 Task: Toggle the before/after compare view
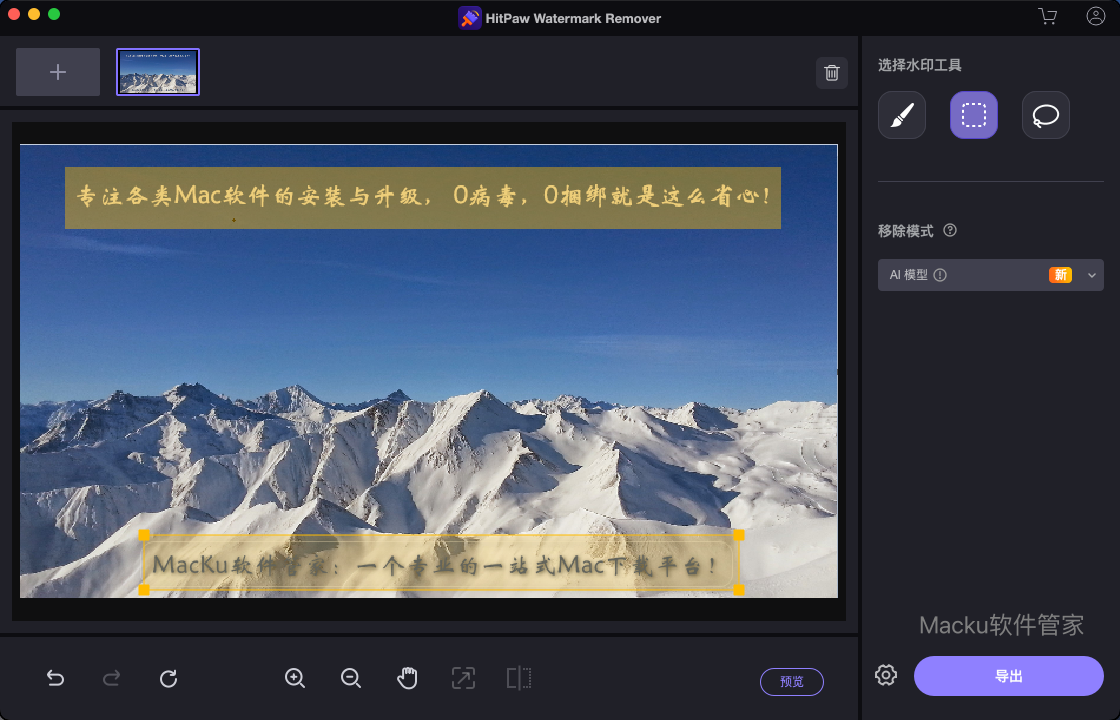click(x=519, y=678)
